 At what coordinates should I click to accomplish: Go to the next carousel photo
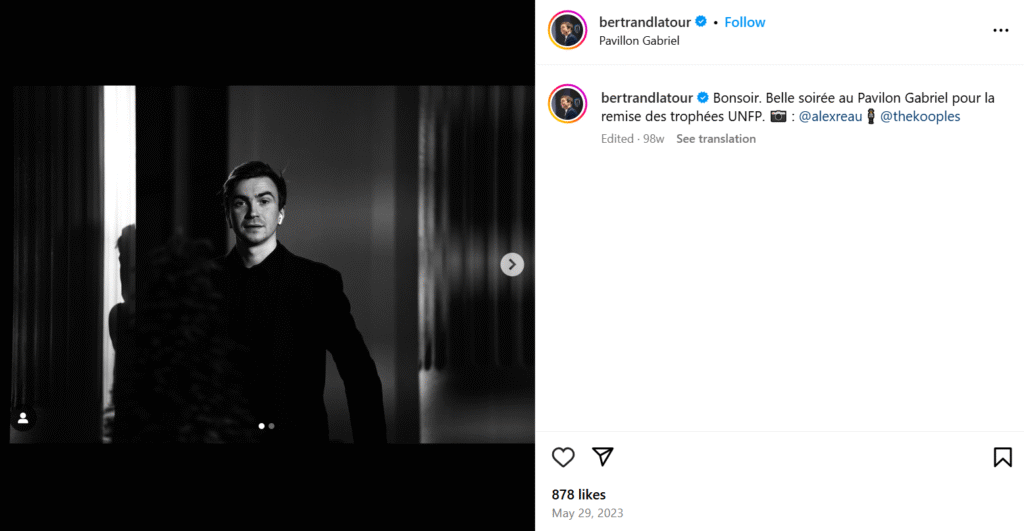coord(512,264)
